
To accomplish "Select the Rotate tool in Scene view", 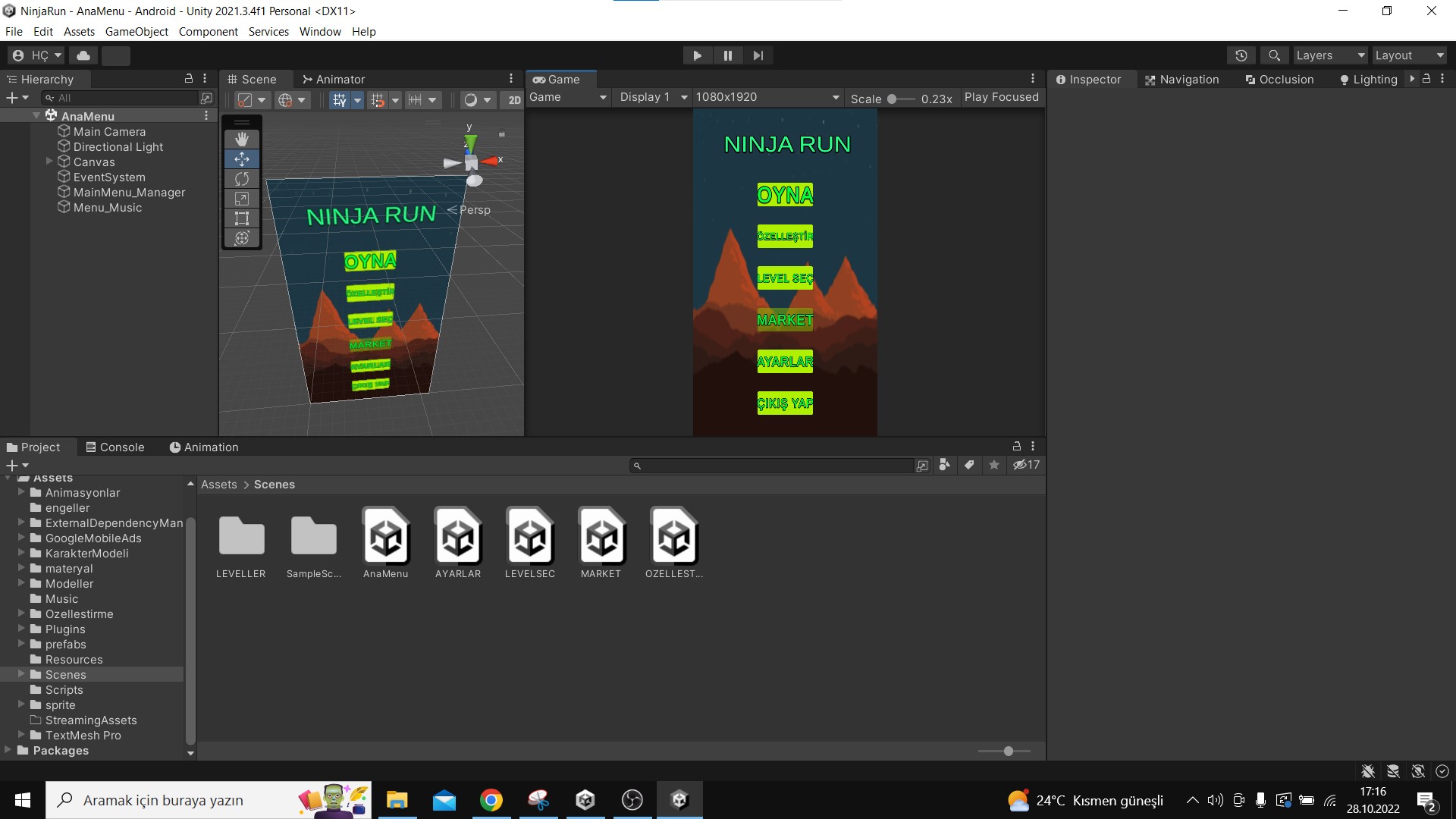I will pos(242,178).
